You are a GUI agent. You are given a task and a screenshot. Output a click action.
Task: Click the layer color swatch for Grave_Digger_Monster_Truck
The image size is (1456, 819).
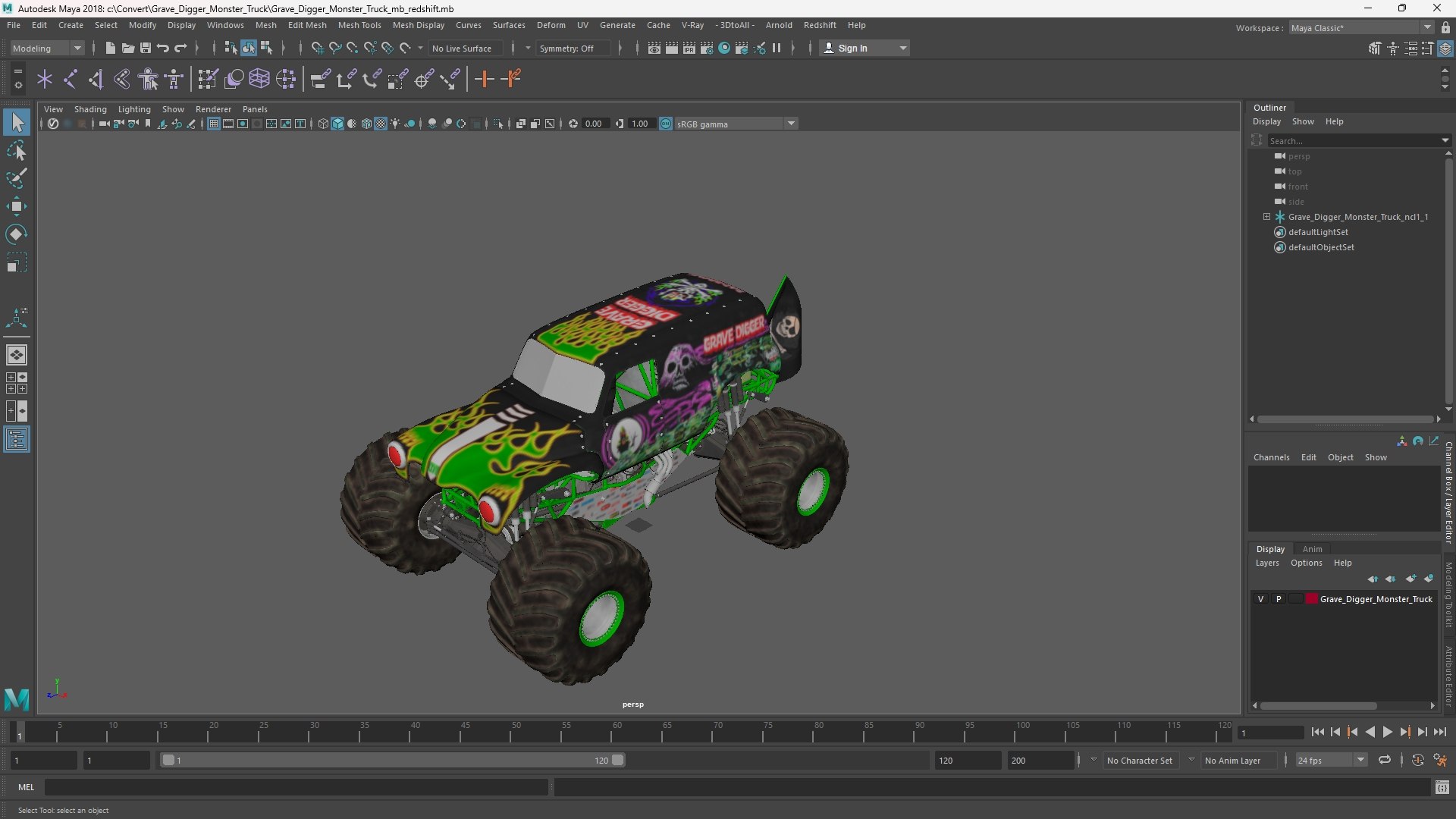1311,599
